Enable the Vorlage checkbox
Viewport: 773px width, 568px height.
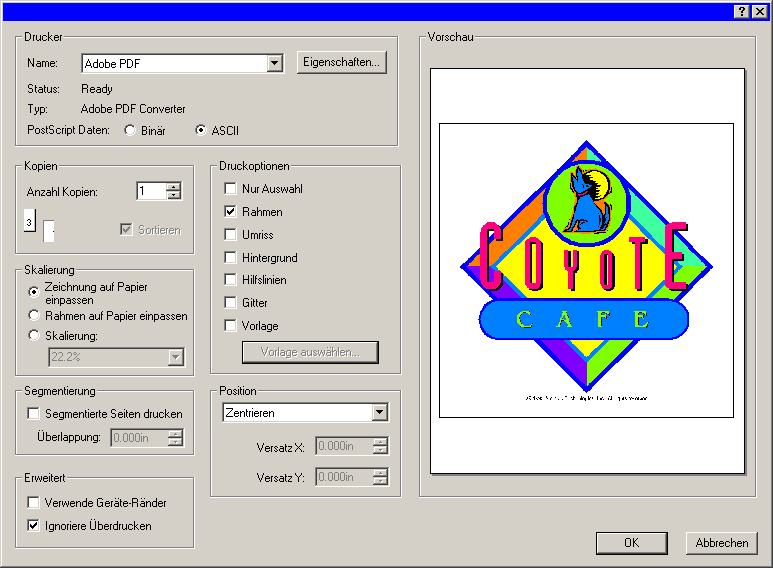(x=230, y=325)
